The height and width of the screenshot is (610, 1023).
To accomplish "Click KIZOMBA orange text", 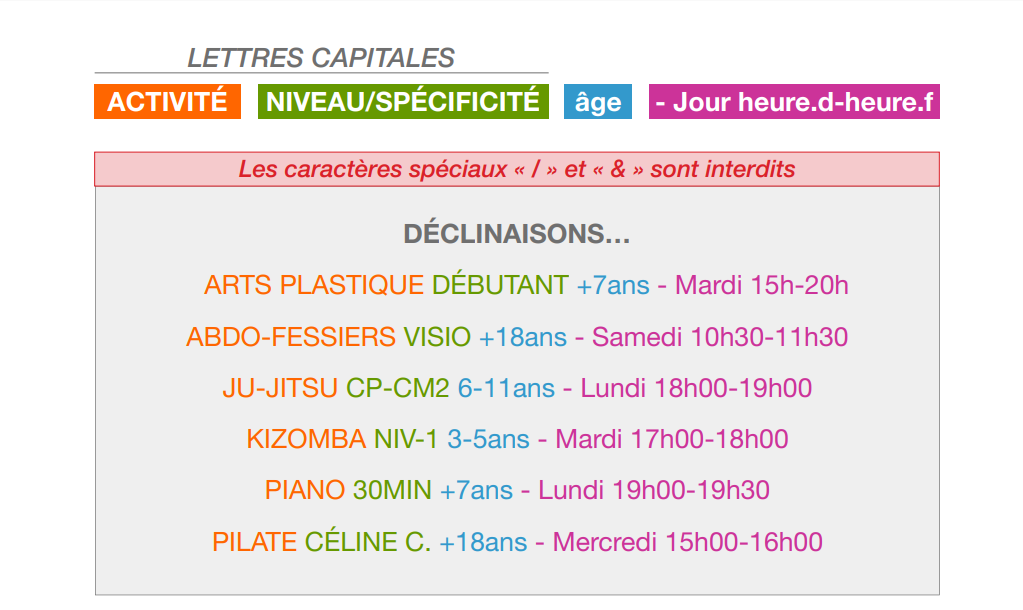I will click(x=306, y=439).
